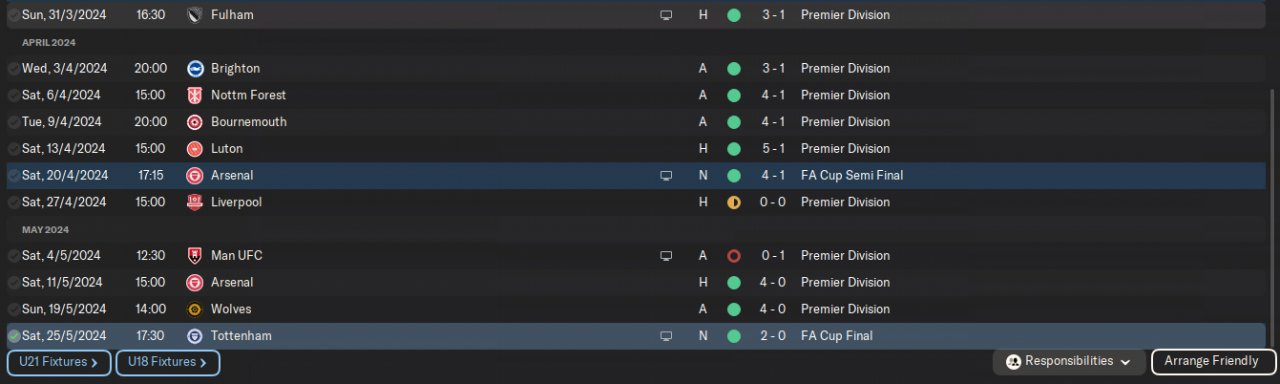Click the Liverpool club badge icon
The height and width of the screenshot is (384, 1280).
(x=195, y=202)
